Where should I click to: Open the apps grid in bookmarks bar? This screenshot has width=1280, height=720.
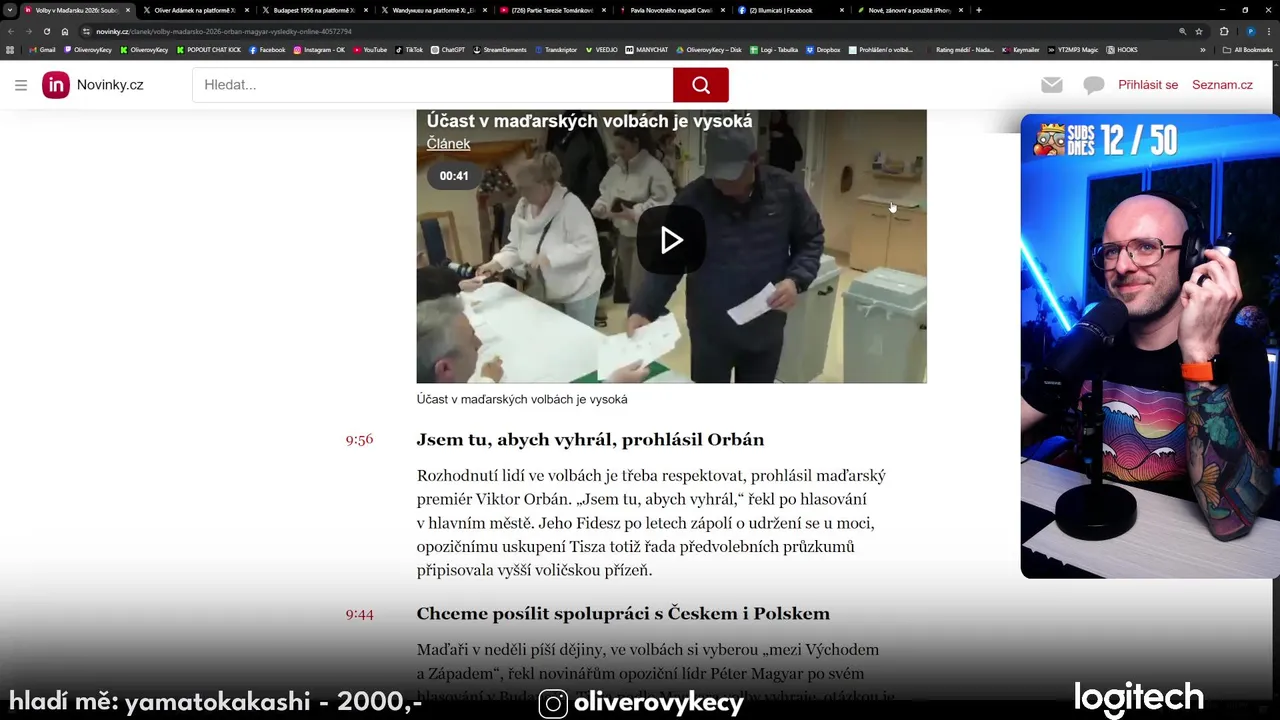(10, 49)
